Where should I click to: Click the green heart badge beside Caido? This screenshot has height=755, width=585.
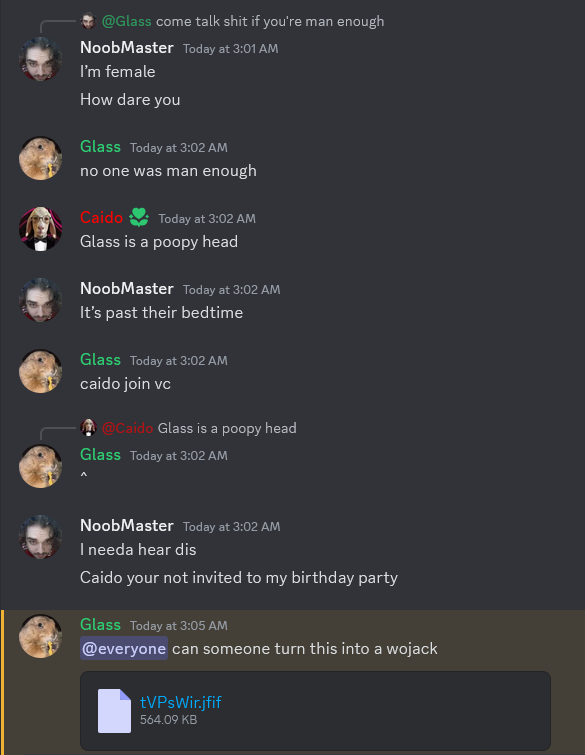pos(139,218)
